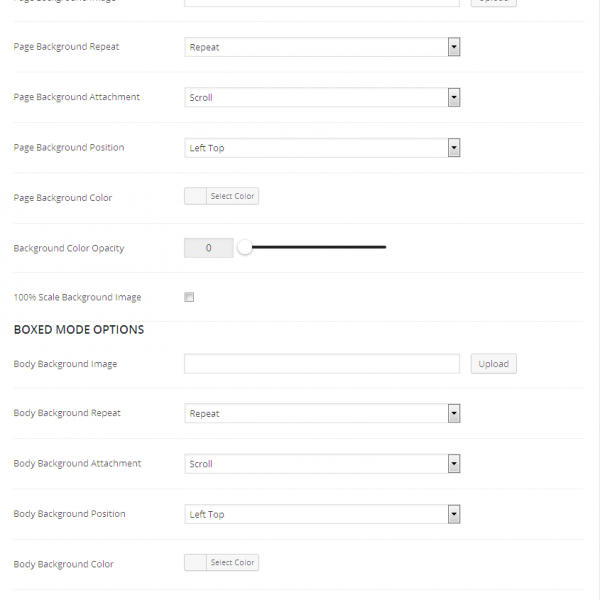The height and width of the screenshot is (600, 600).
Task: Open Body Background Repeat dropdown
Action: (322, 414)
